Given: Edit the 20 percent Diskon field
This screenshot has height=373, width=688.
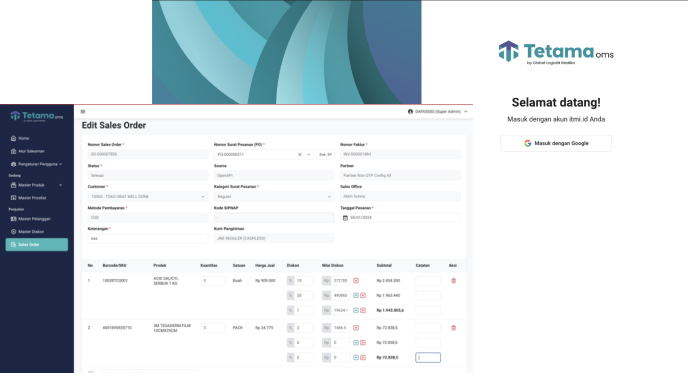Looking at the screenshot, I should 304,295.
